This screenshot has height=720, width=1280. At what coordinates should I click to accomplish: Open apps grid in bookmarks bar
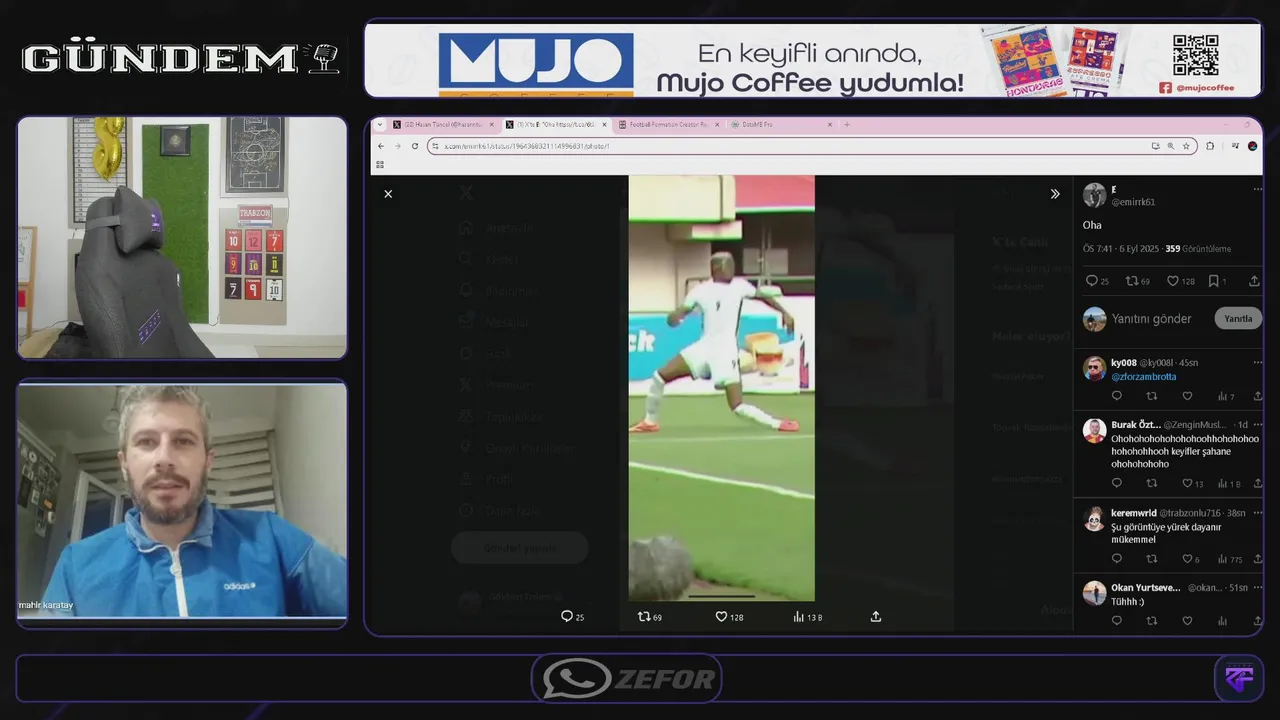(x=380, y=164)
